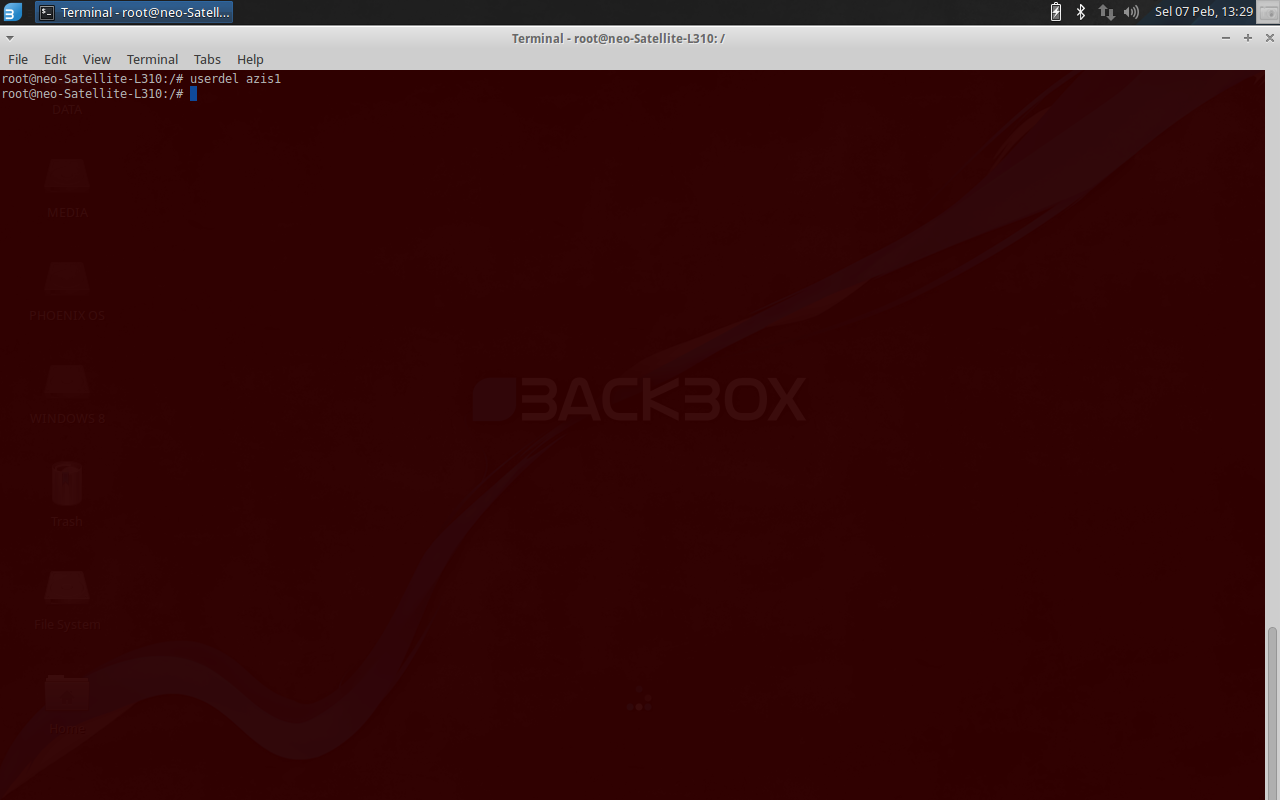Open the Edit menu
Viewport: 1280px width, 800px height.
(x=55, y=59)
